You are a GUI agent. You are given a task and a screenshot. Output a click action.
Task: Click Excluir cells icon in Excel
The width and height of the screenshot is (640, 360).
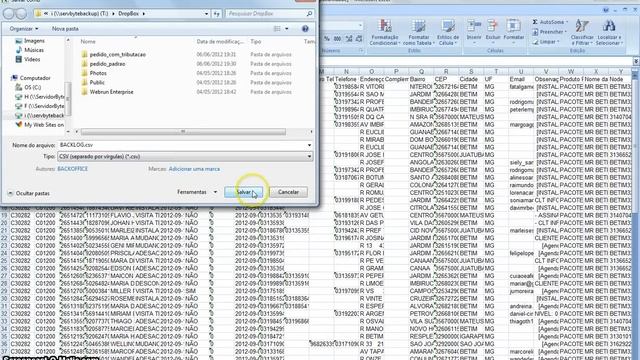pos(493,30)
